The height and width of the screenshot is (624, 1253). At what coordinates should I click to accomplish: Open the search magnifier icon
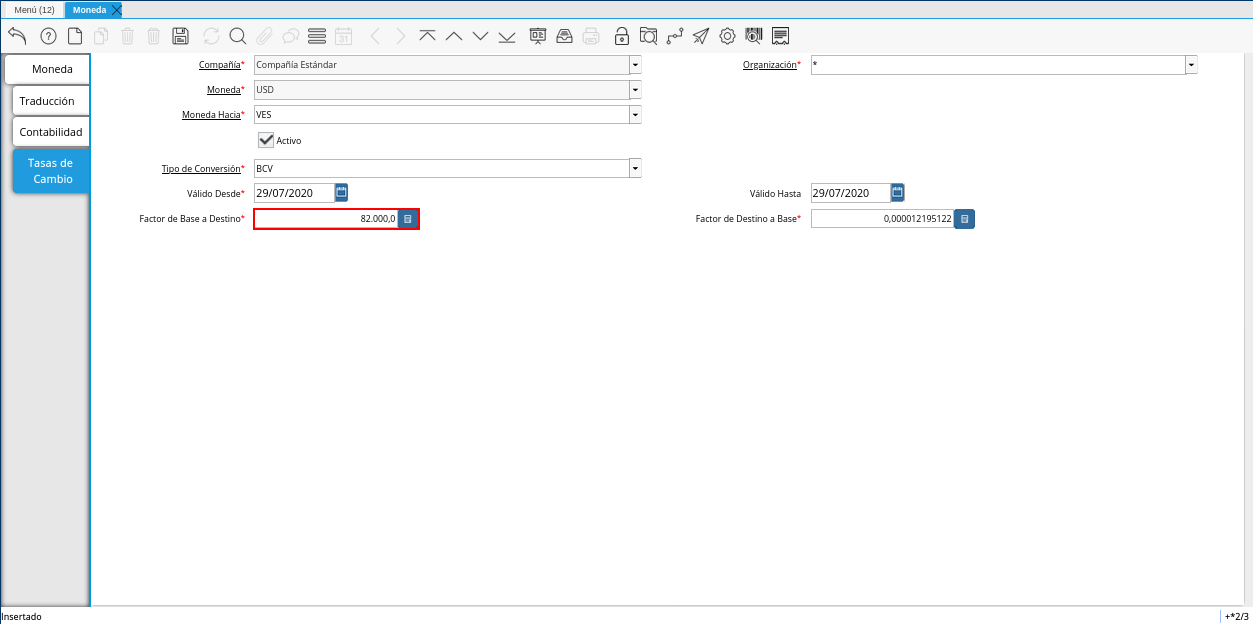(238, 36)
